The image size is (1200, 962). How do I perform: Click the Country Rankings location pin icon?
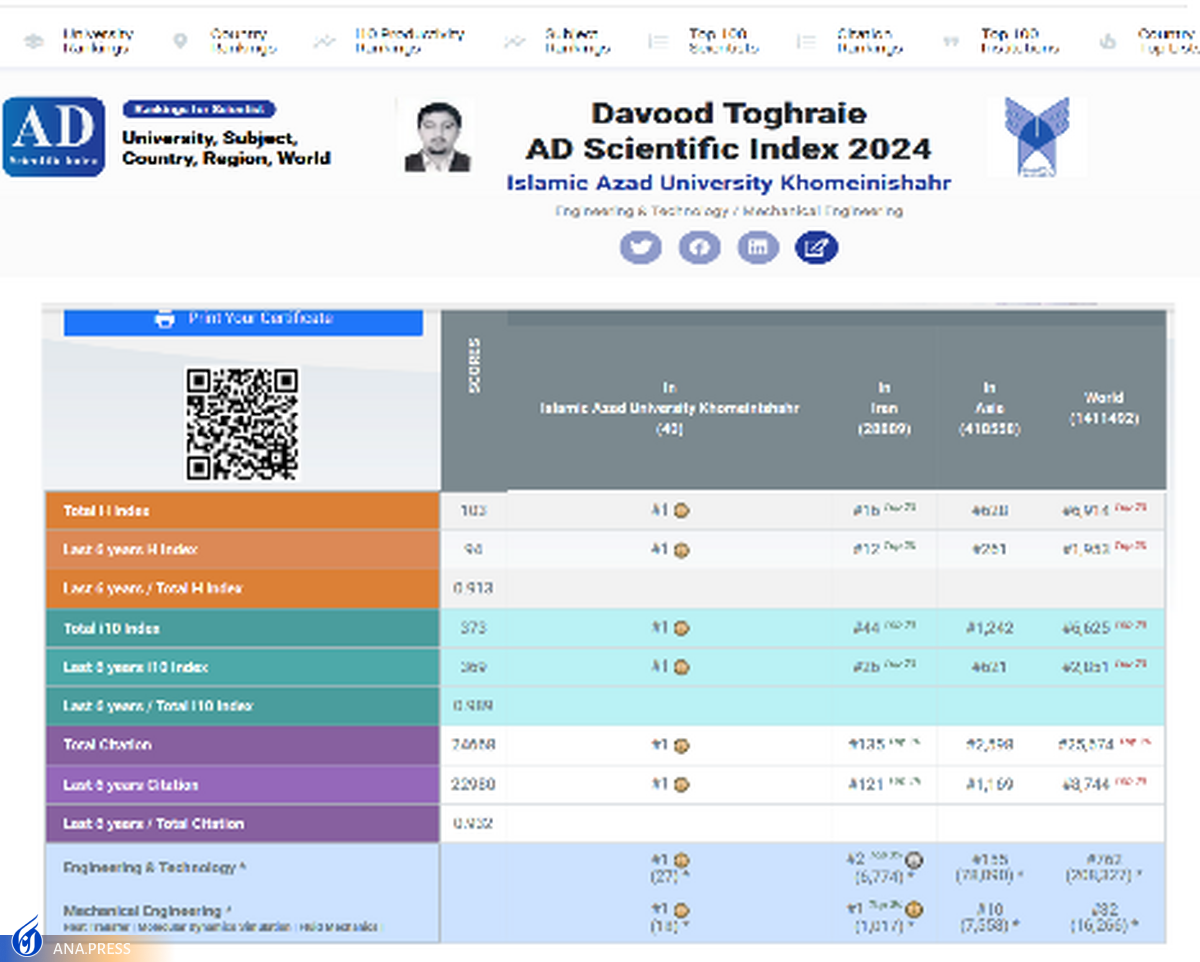tap(180, 42)
